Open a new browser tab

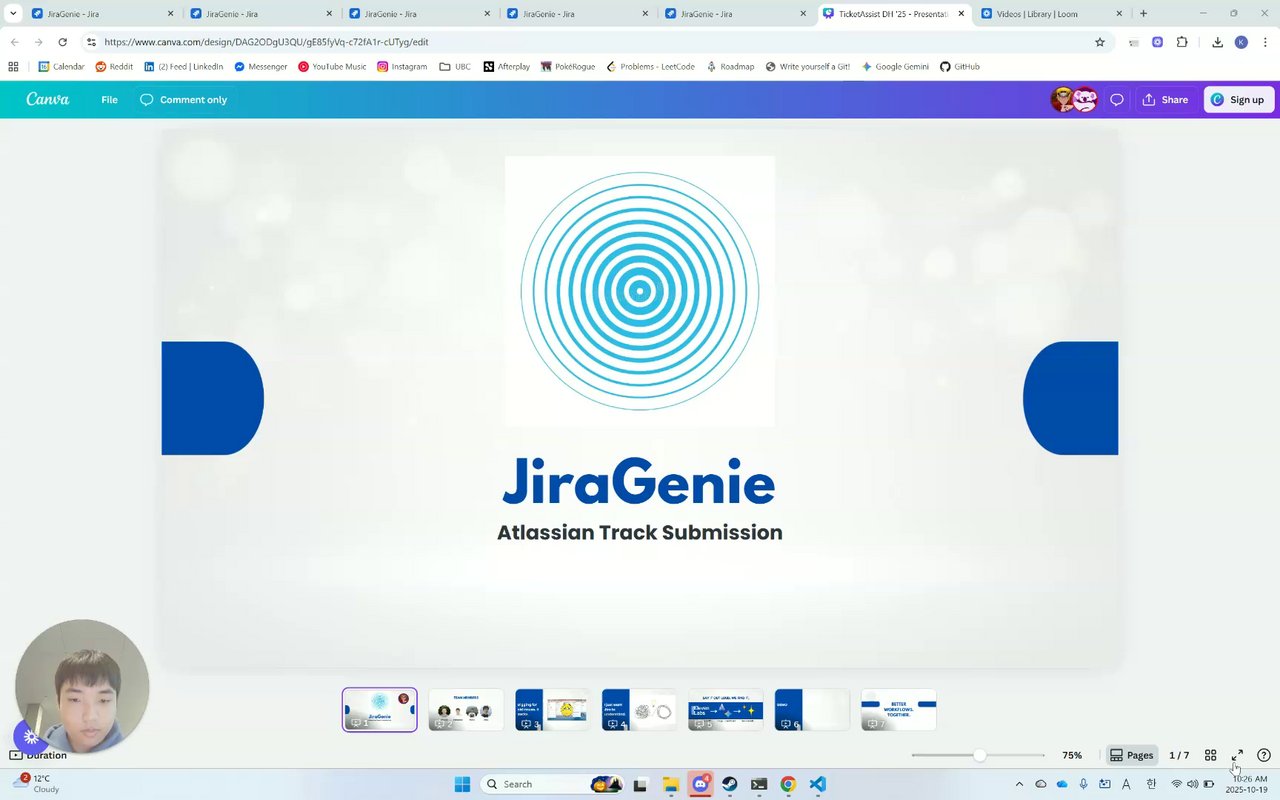[x=1143, y=14]
